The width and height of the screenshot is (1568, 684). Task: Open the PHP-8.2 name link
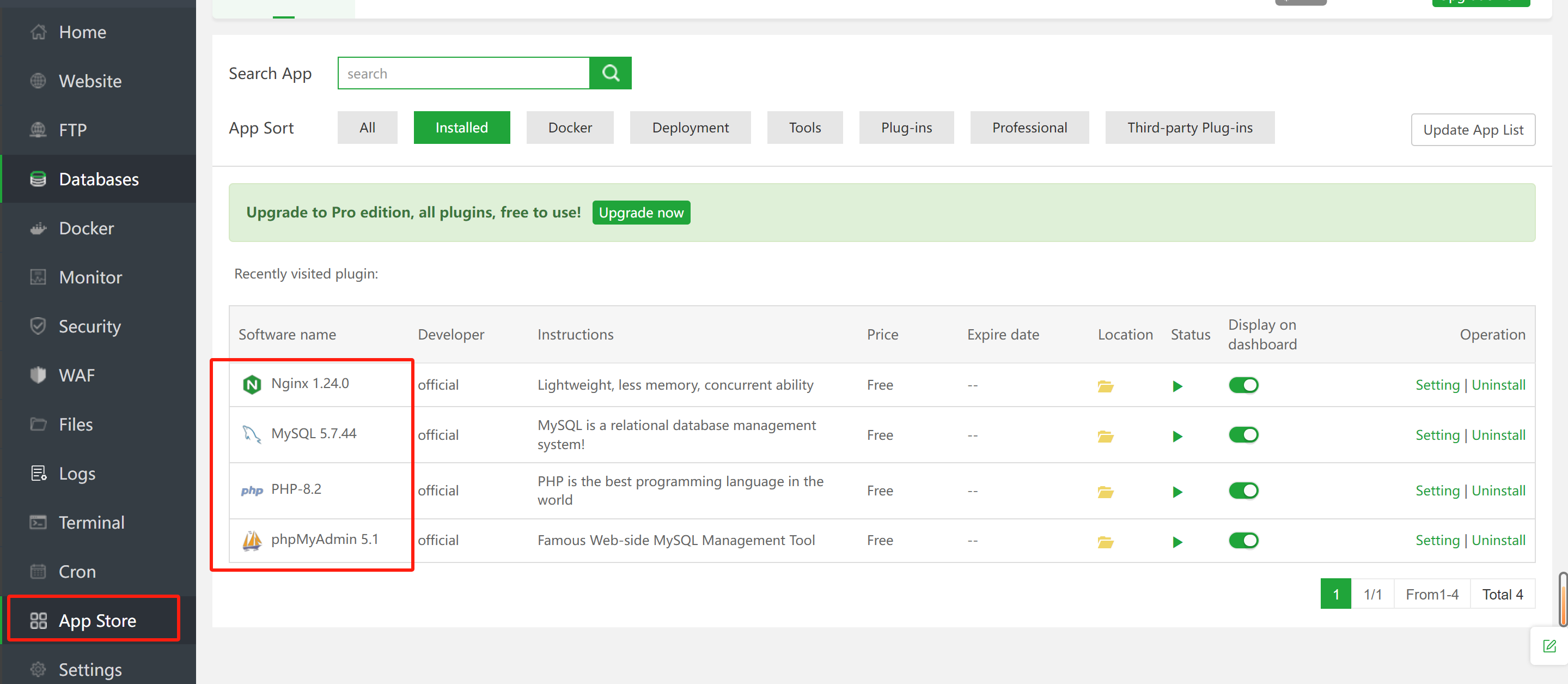click(x=296, y=488)
